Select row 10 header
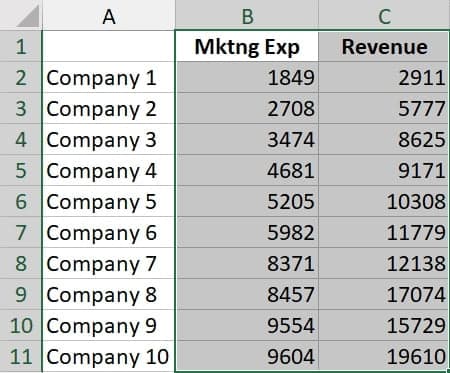 (21, 325)
